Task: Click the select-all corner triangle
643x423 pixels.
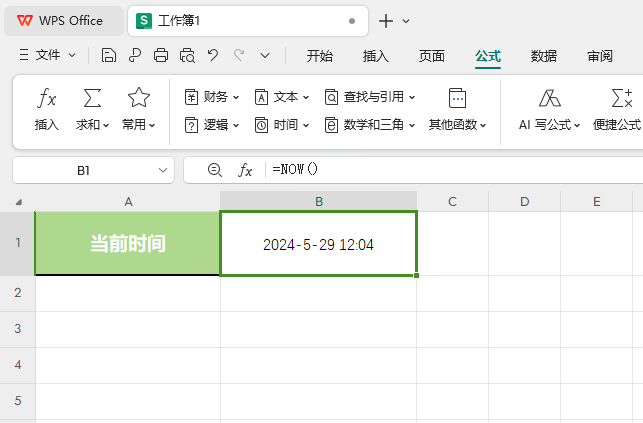Action: pyautogui.click(x=18, y=202)
